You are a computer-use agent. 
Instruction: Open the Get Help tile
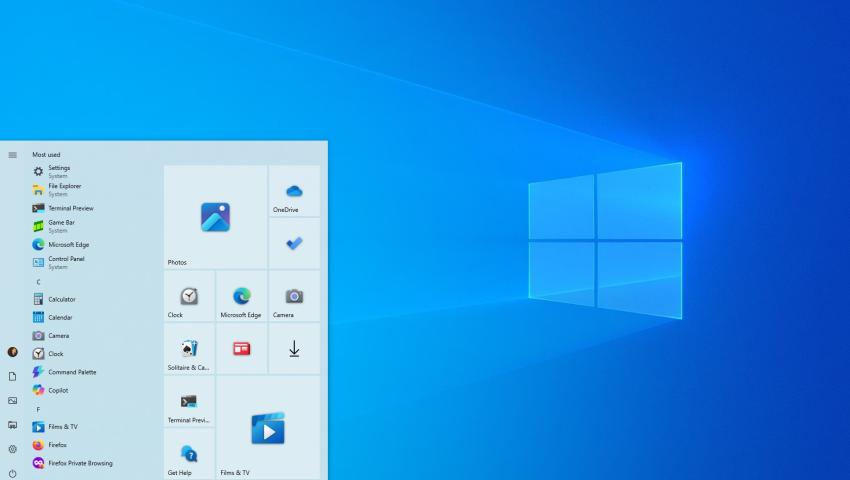coord(189,454)
